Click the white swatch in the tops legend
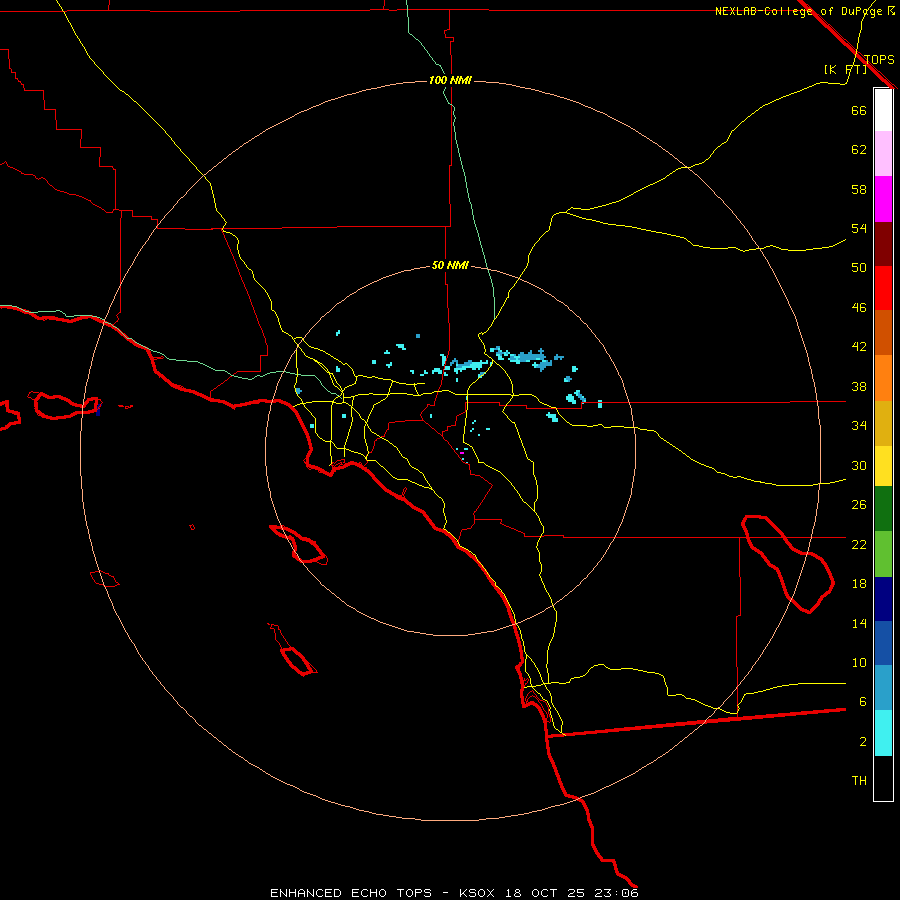The height and width of the screenshot is (900, 900). point(883,110)
